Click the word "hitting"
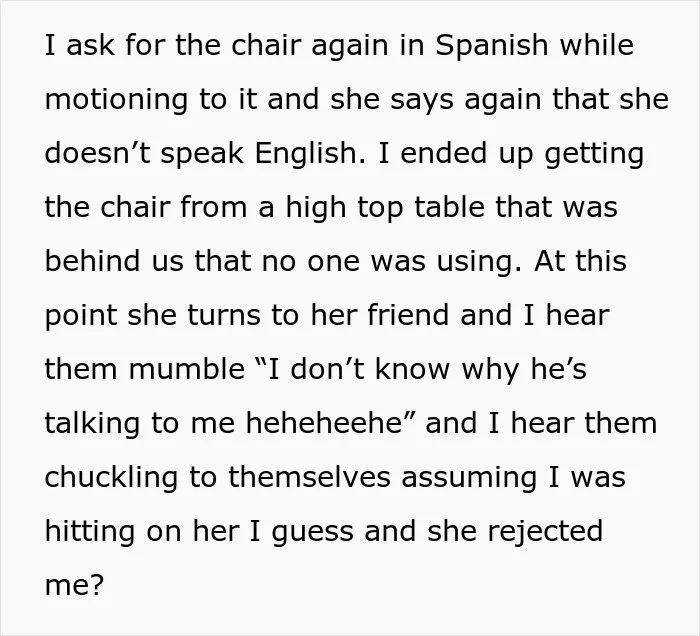 90,532
